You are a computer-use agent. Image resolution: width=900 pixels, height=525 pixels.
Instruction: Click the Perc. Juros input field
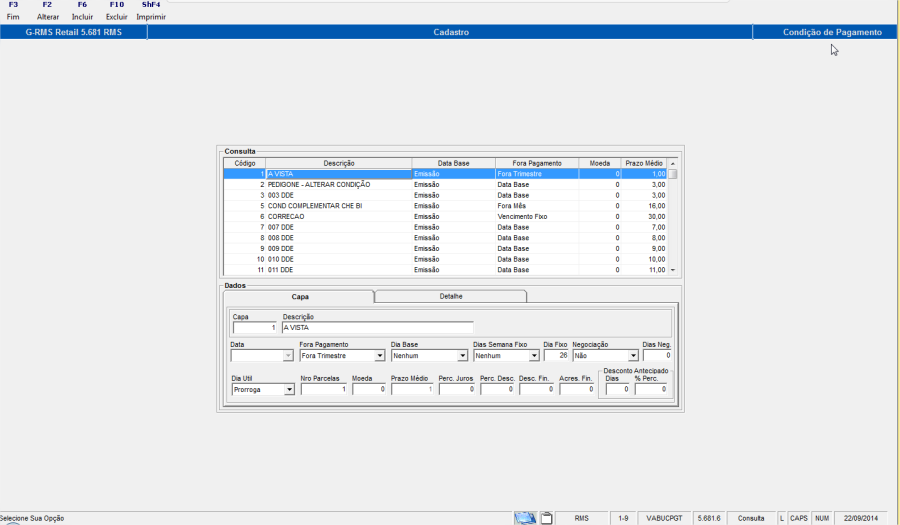(x=457, y=390)
